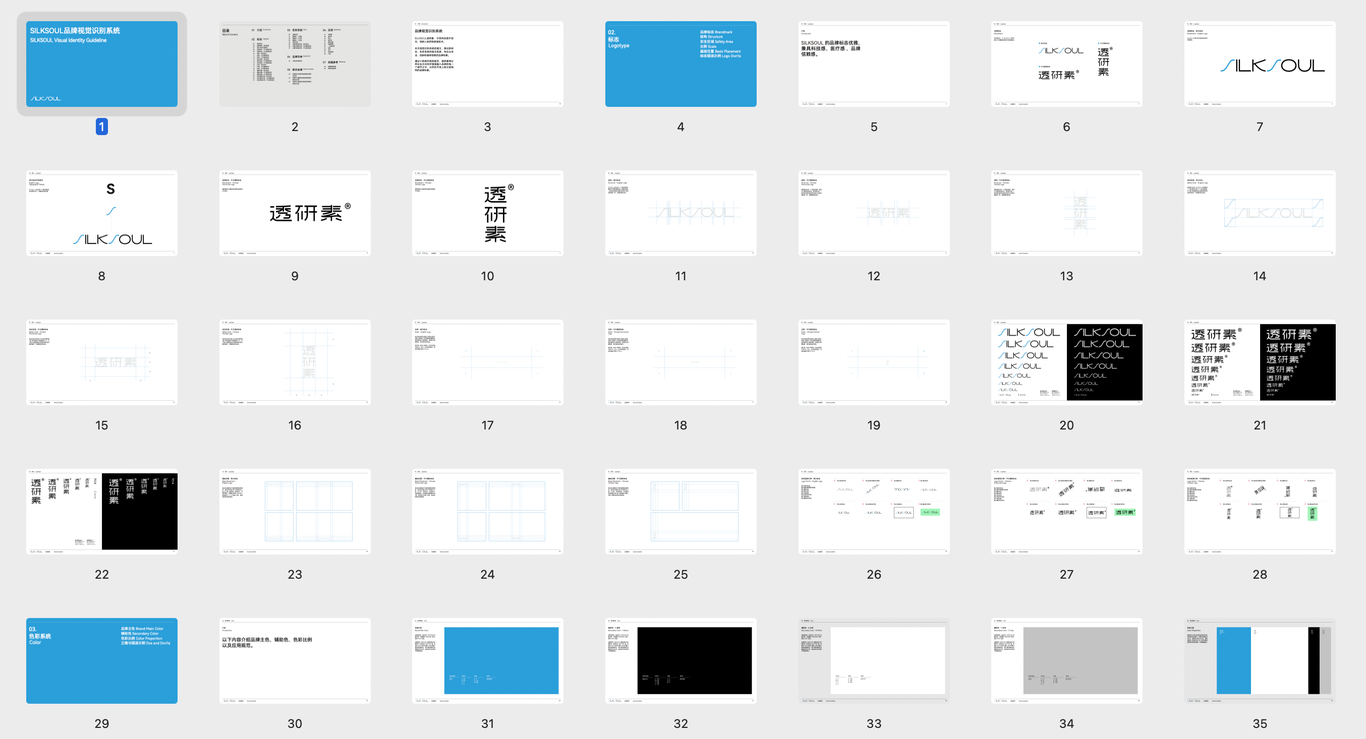Viewport: 1366px width, 739px height.
Task: Select slide 6 logo combinations thumbnail
Action: pos(1067,64)
